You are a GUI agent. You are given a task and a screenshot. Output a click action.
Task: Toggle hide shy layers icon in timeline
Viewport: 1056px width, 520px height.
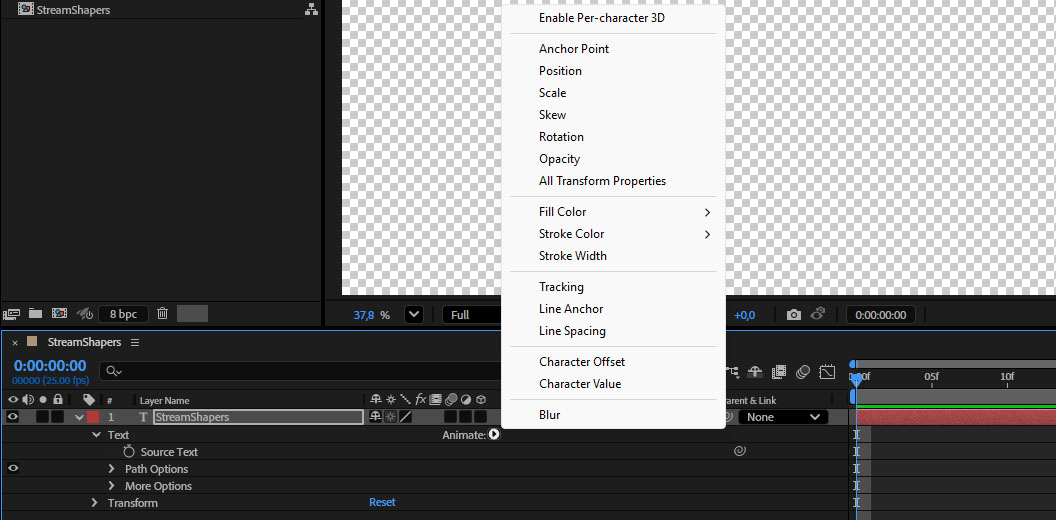755,372
